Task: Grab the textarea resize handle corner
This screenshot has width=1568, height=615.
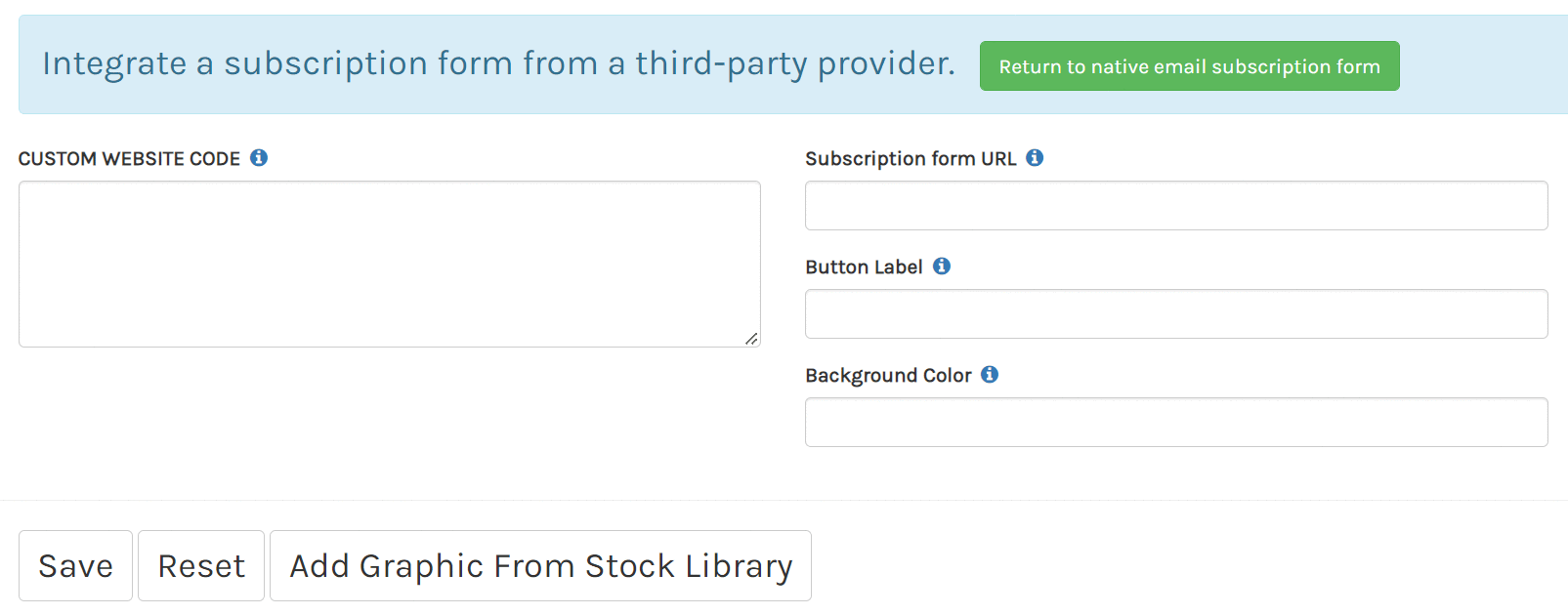Action: (751, 339)
